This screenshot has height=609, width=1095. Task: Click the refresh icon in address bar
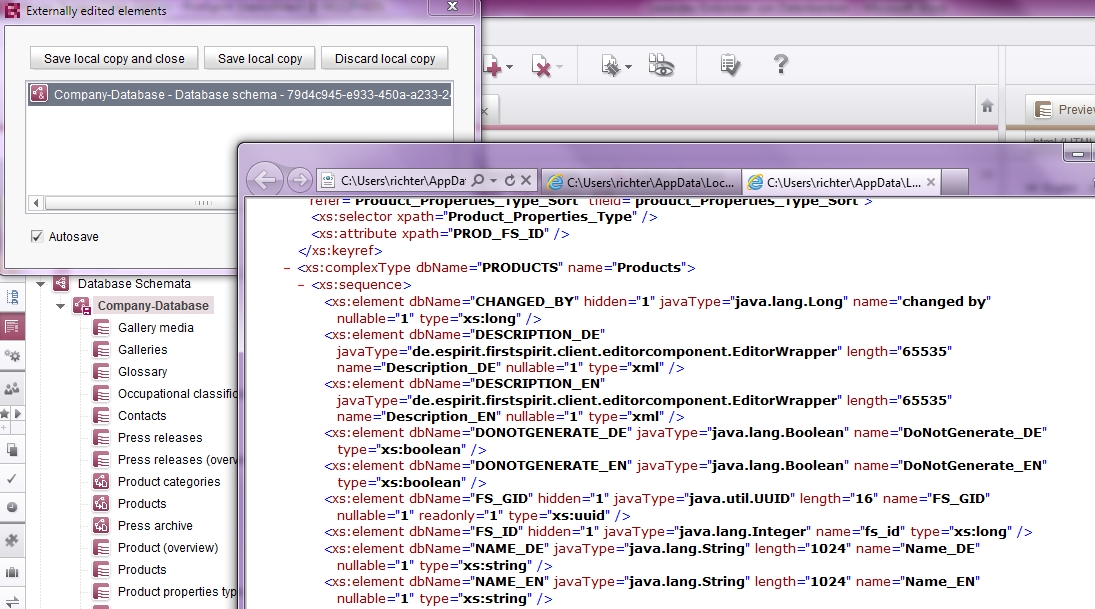(510, 180)
